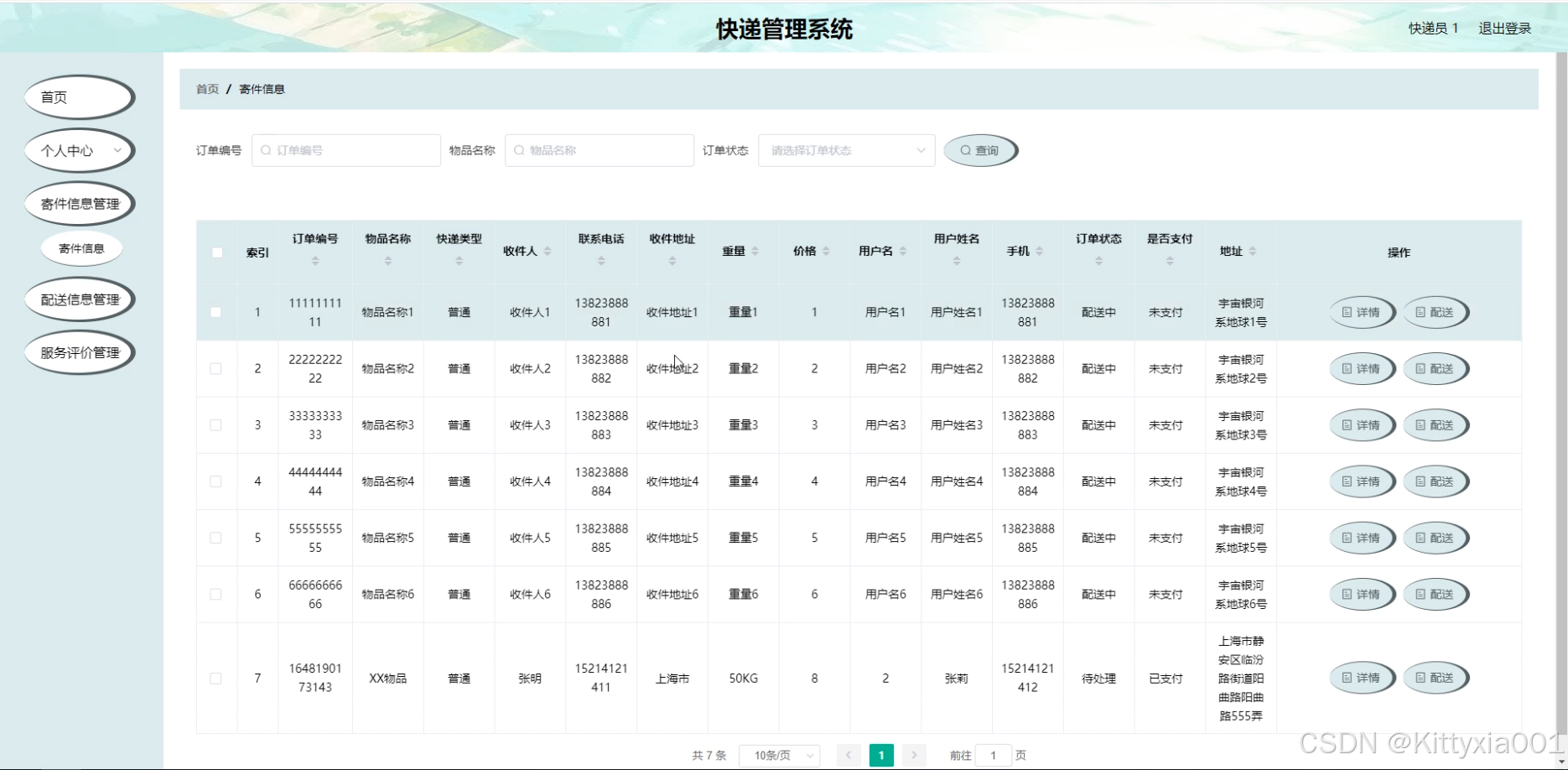Viewport: 1568px width, 770px height.
Task: Click the 已支付 payment cell
Action: click(1166, 679)
